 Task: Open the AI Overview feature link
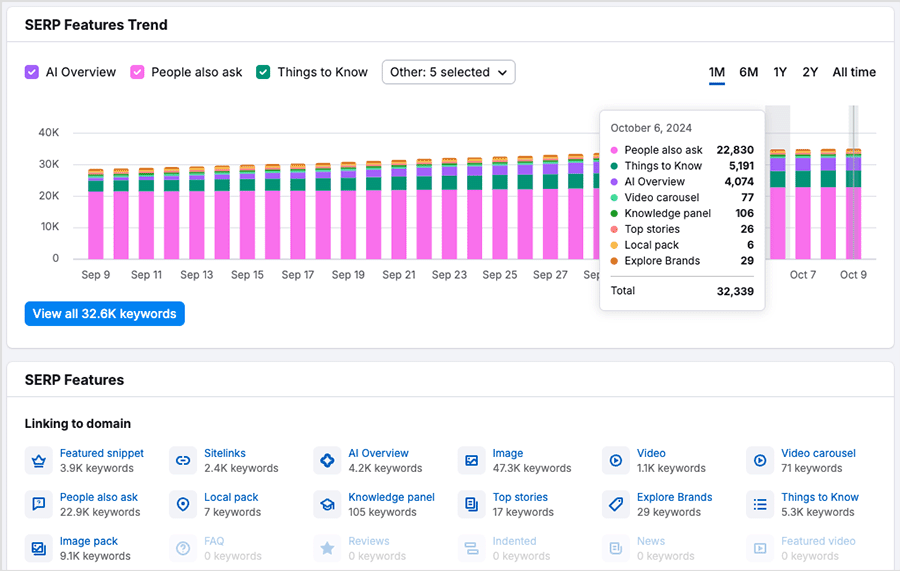[x=378, y=453]
